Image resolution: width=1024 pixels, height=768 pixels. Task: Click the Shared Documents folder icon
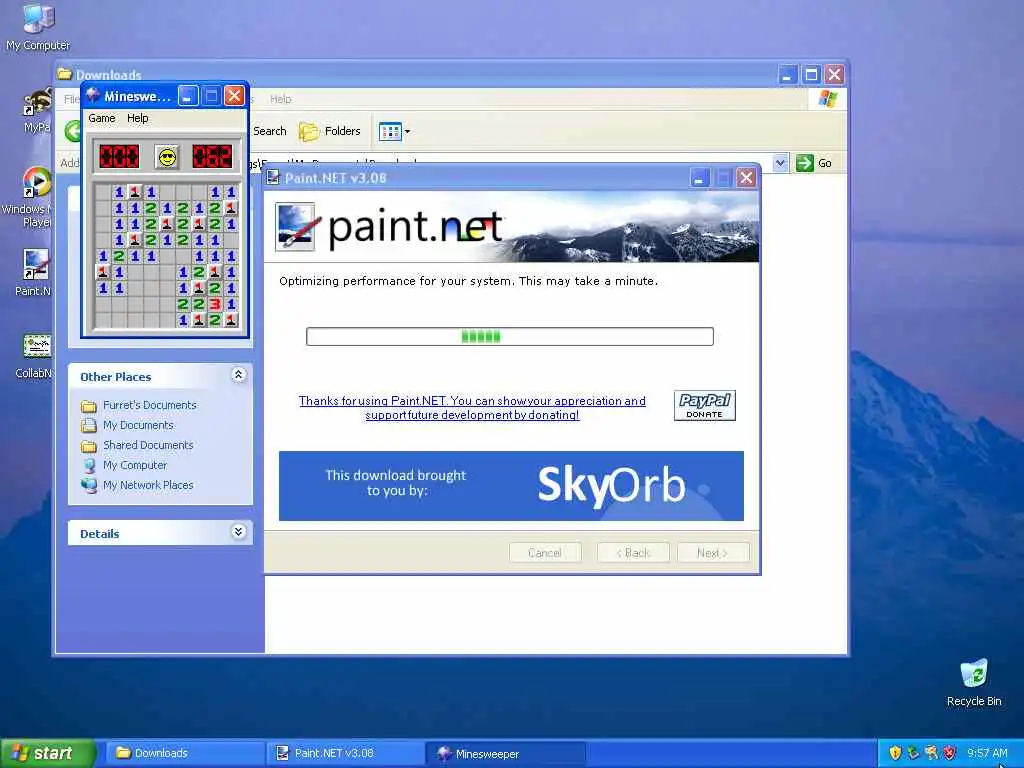(x=89, y=446)
